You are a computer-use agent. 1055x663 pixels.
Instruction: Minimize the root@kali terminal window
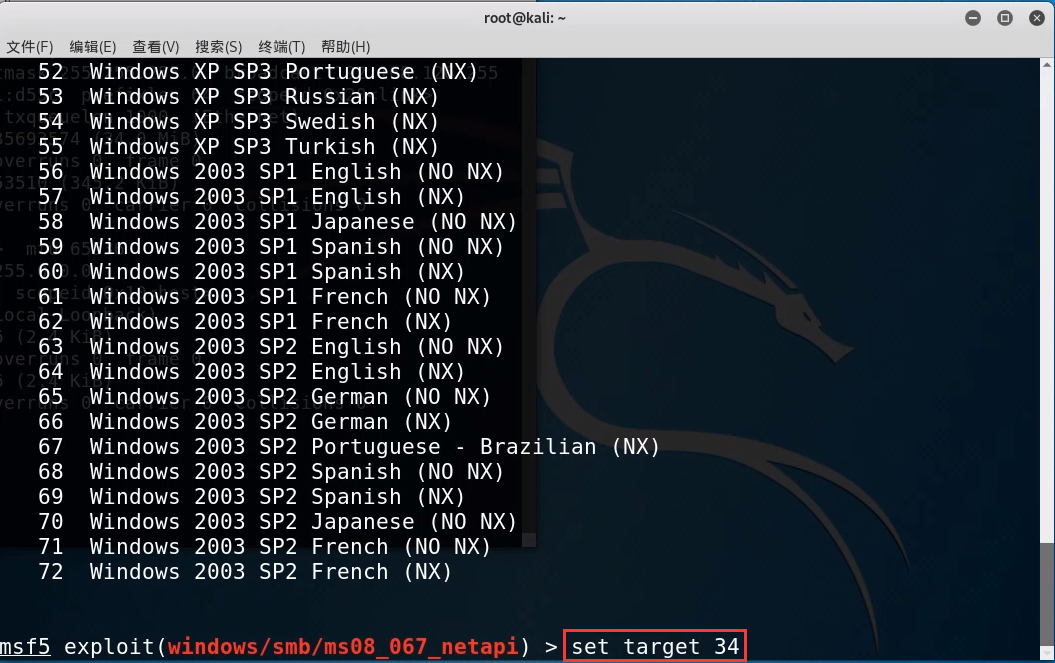click(973, 18)
